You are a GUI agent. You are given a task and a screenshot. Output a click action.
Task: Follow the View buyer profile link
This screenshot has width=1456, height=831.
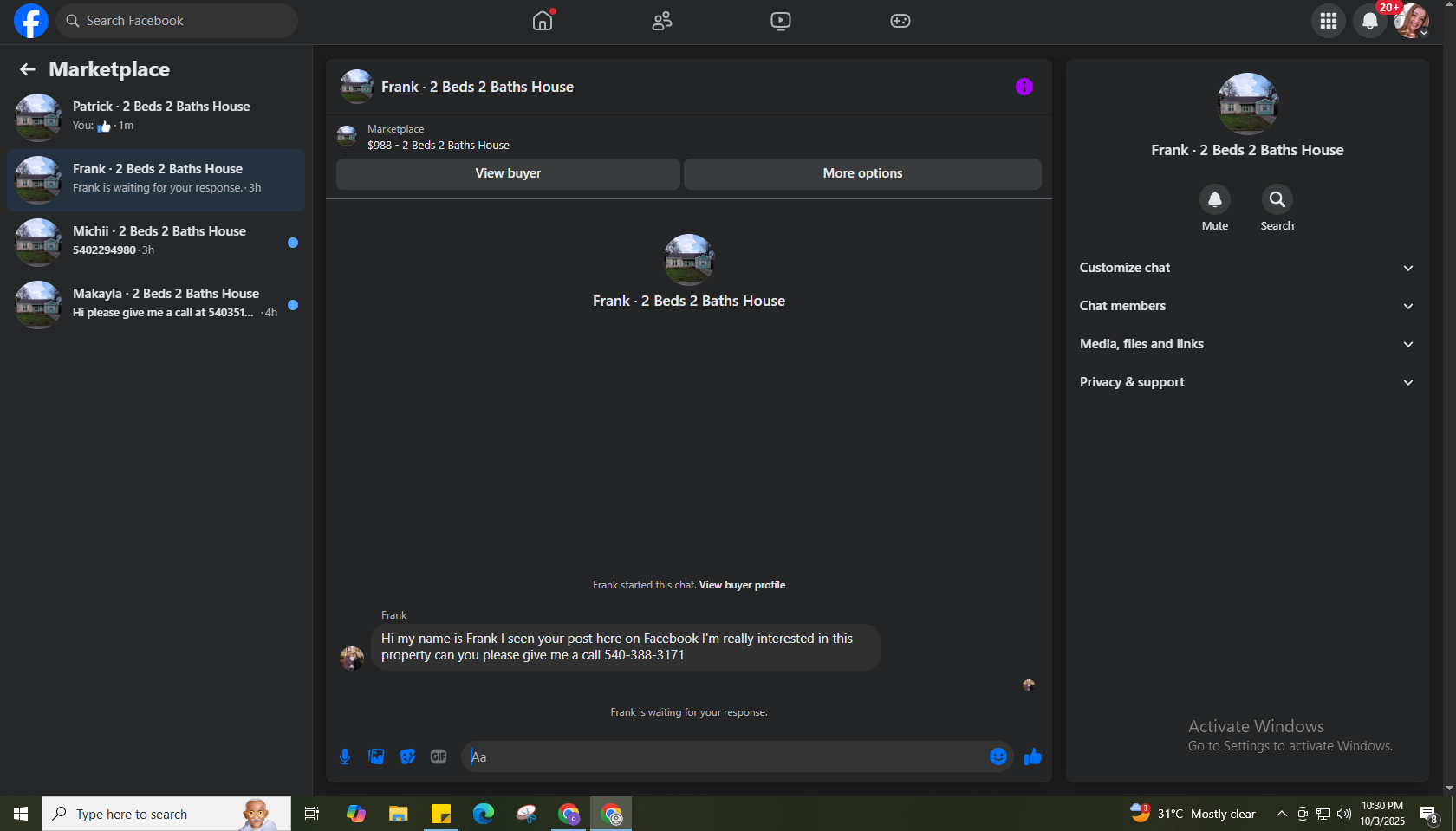pyautogui.click(x=742, y=585)
